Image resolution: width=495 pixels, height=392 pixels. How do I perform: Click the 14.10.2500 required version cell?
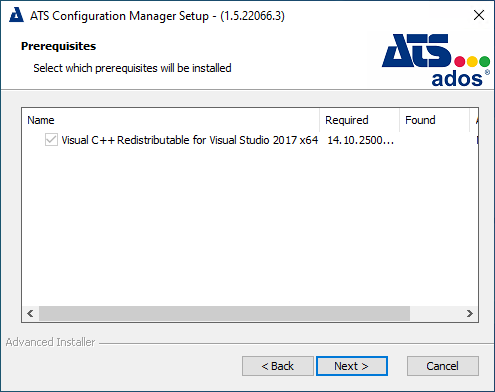pos(360,140)
